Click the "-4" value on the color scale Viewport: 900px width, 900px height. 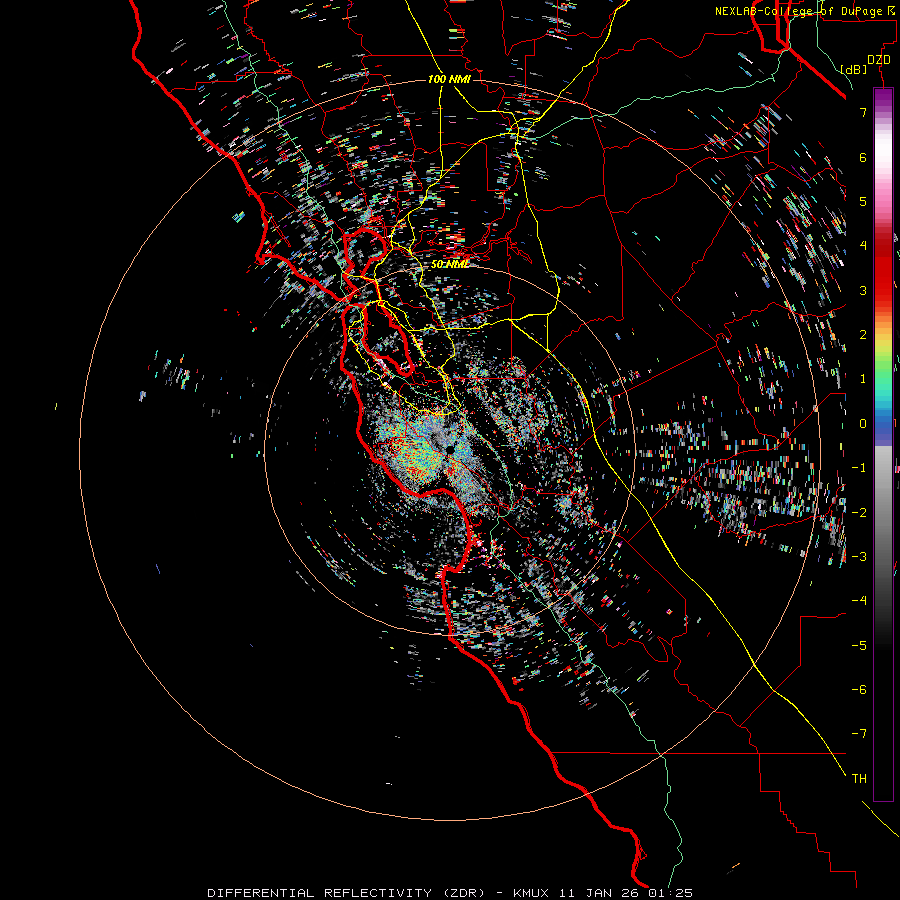point(859,601)
